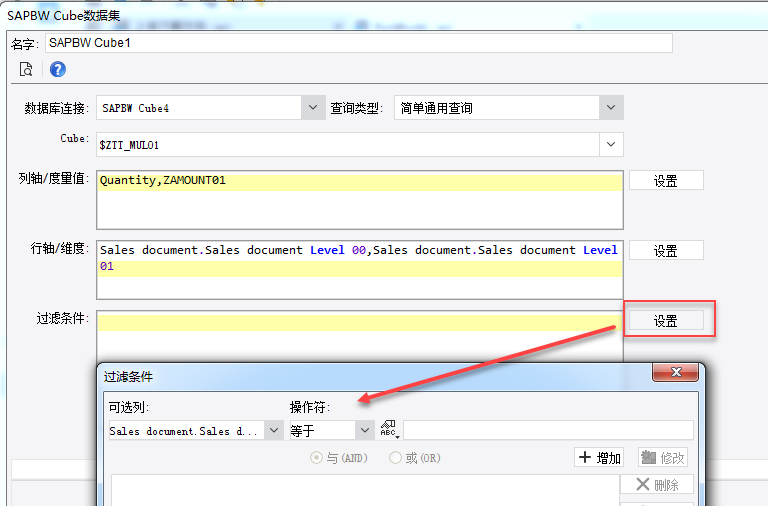Image resolution: width=768 pixels, height=506 pixels.
Task: Edit the 名字 field SAPBW Cube1
Action: [359, 43]
